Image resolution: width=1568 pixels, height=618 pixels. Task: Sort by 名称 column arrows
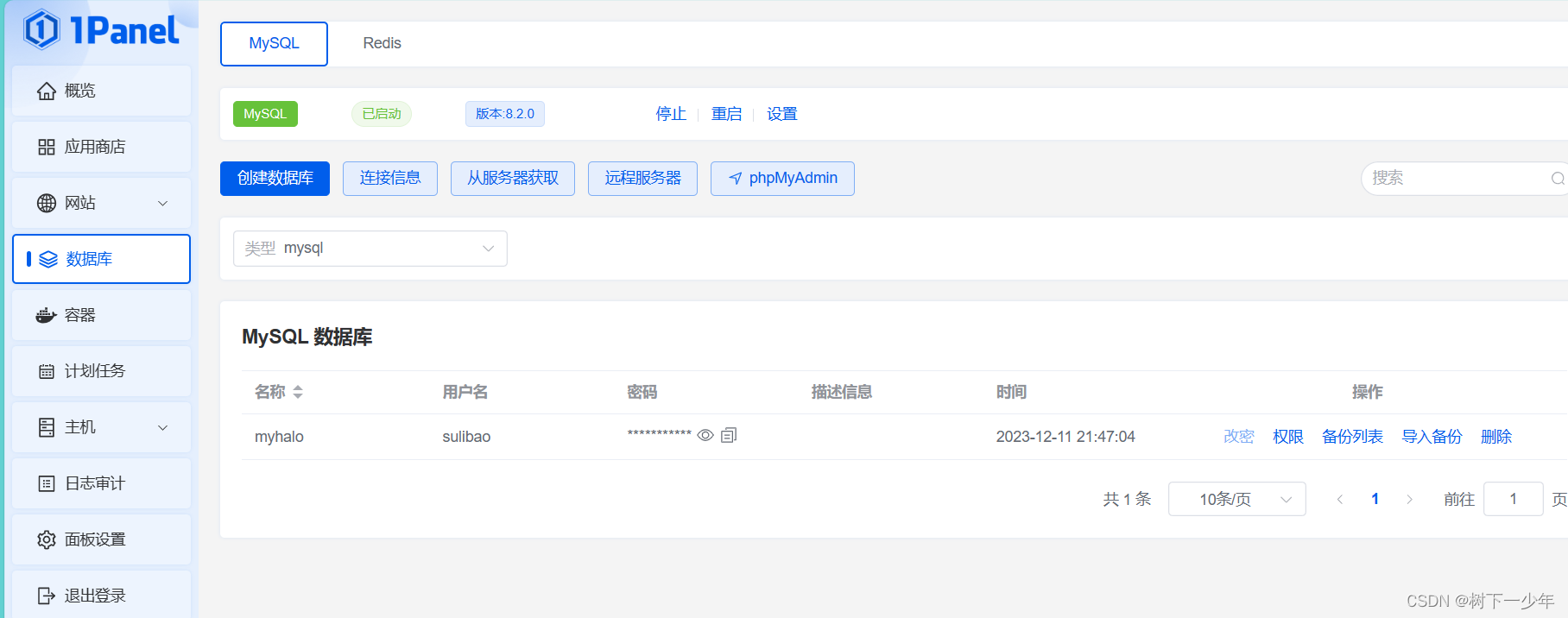point(298,393)
